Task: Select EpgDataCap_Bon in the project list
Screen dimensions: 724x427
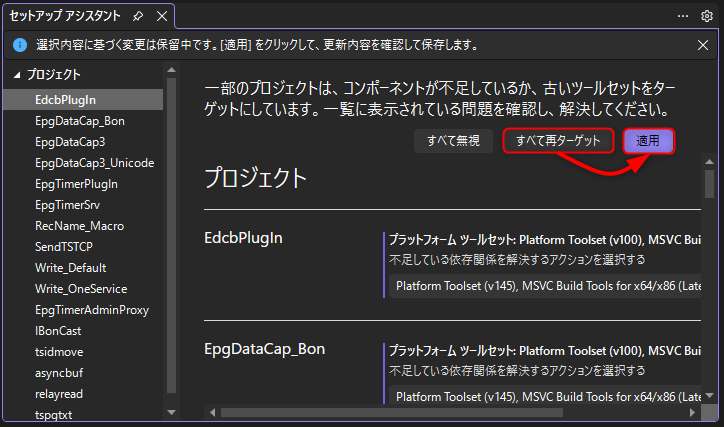Action: (x=79, y=121)
